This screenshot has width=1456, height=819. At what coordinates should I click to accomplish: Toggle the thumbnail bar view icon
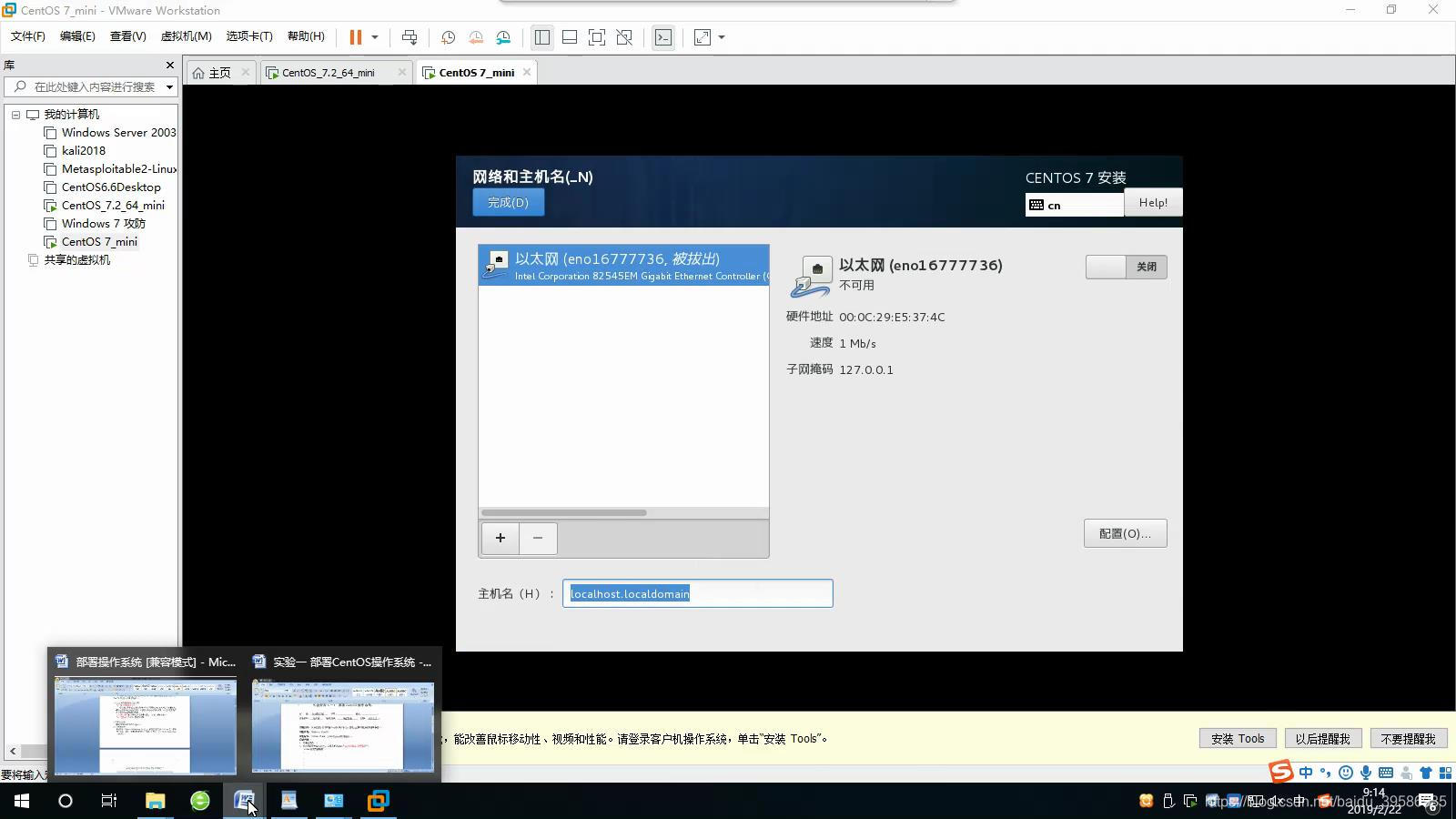pos(570,37)
